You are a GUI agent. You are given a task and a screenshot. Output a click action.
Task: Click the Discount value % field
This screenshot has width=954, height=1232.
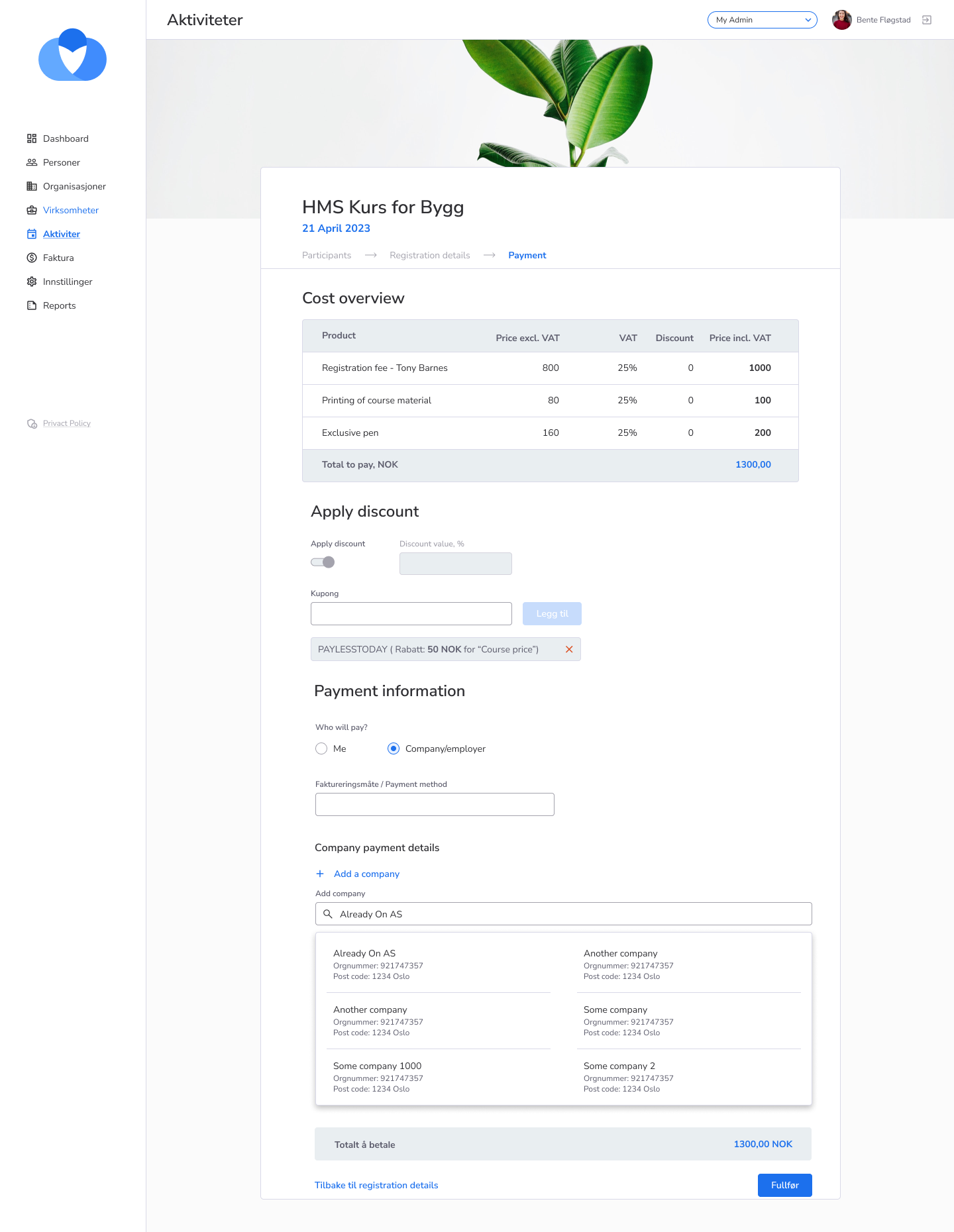[456, 564]
